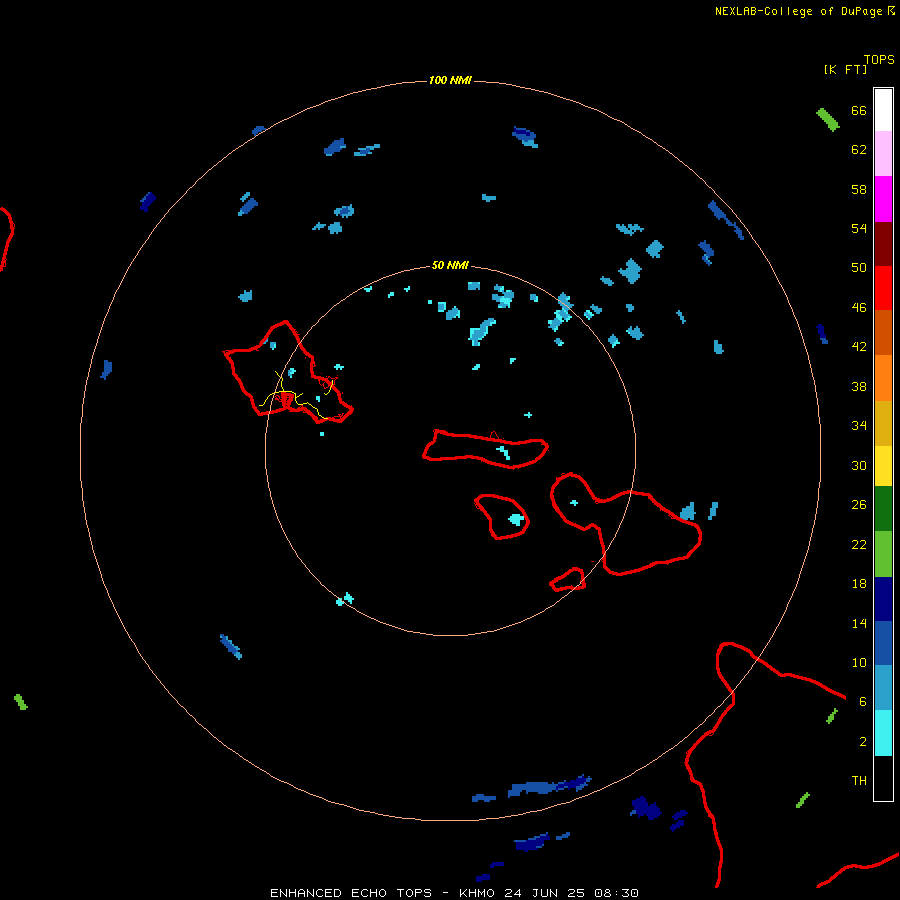Select the light steel-blue legend swatch

883,688
